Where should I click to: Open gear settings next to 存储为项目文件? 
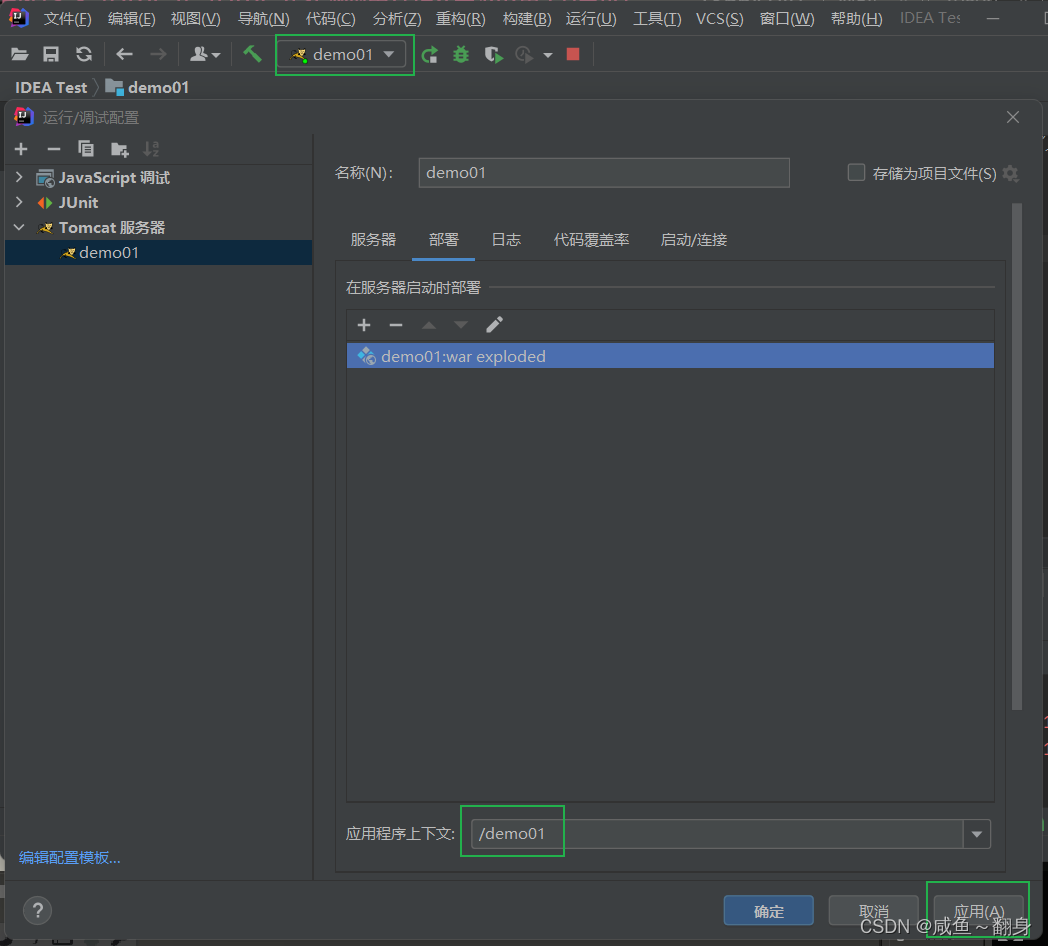pos(1011,174)
